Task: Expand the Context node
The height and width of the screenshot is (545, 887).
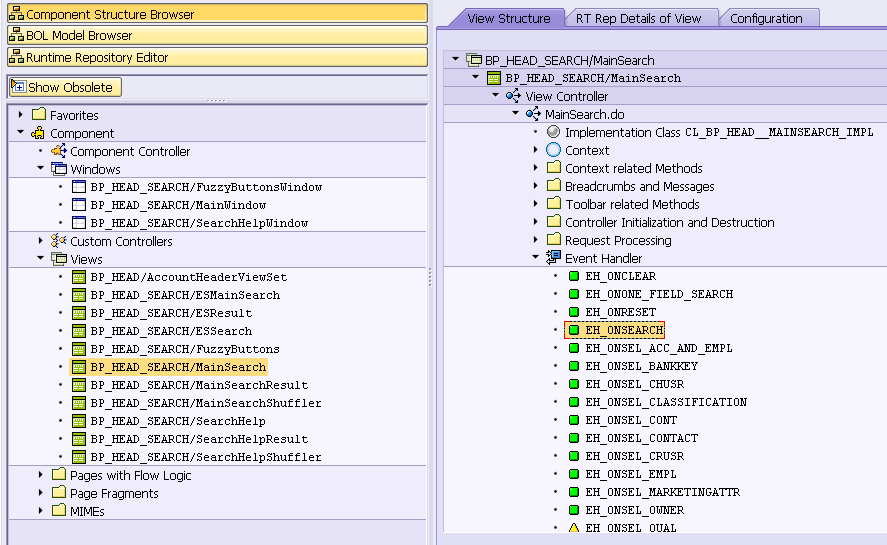Action: (536, 150)
